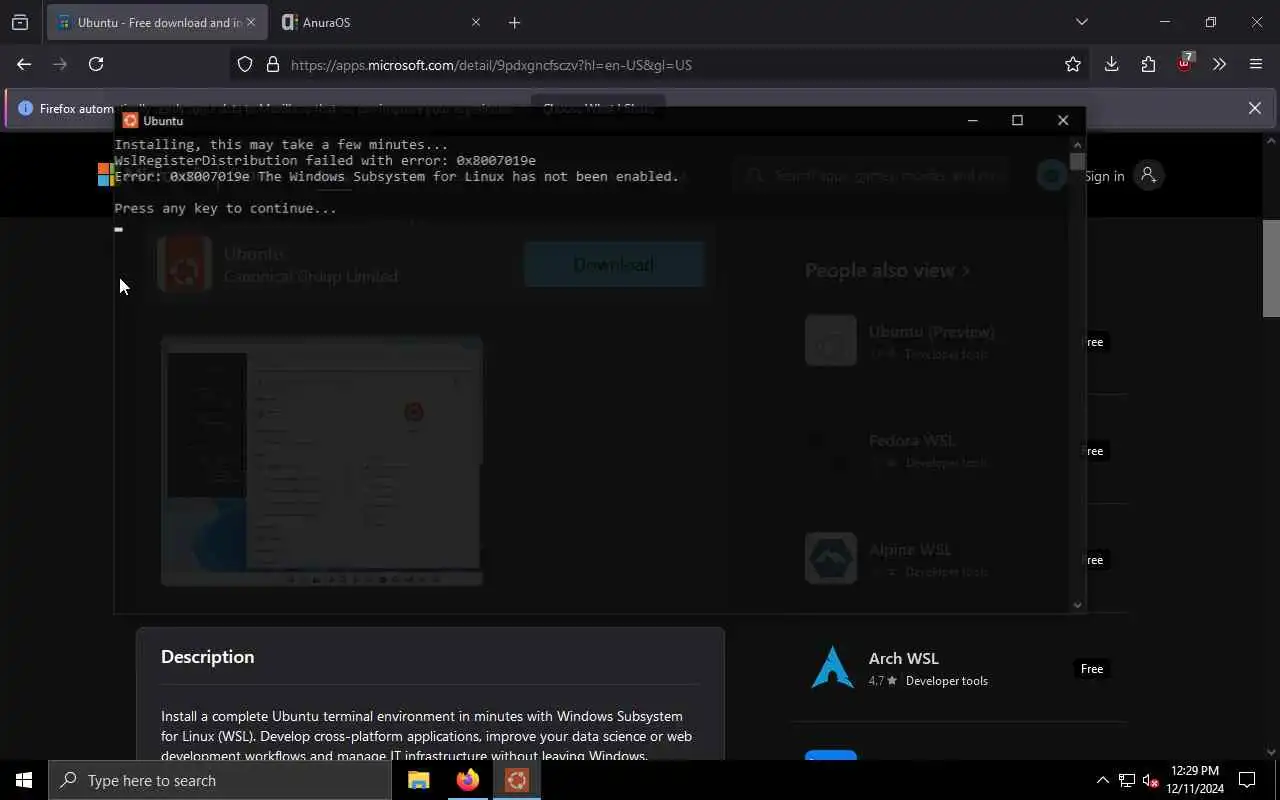The image size is (1280, 800).
Task: Open the Ubuntu console window system menu icon
Action: [x=129, y=120]
